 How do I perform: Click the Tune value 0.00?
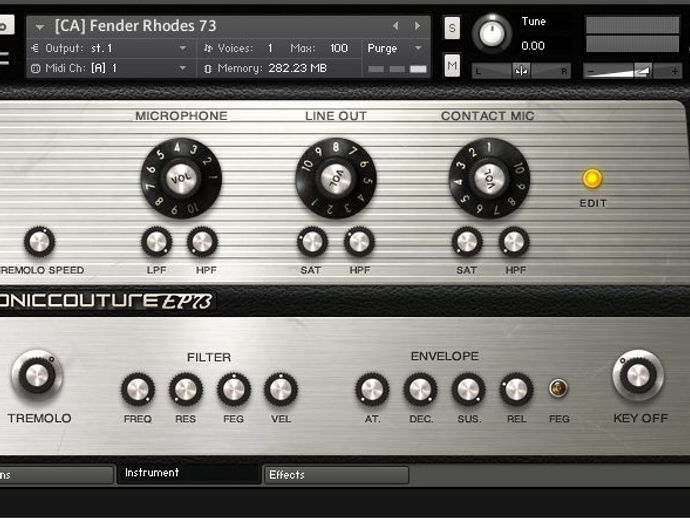(533, 46)
